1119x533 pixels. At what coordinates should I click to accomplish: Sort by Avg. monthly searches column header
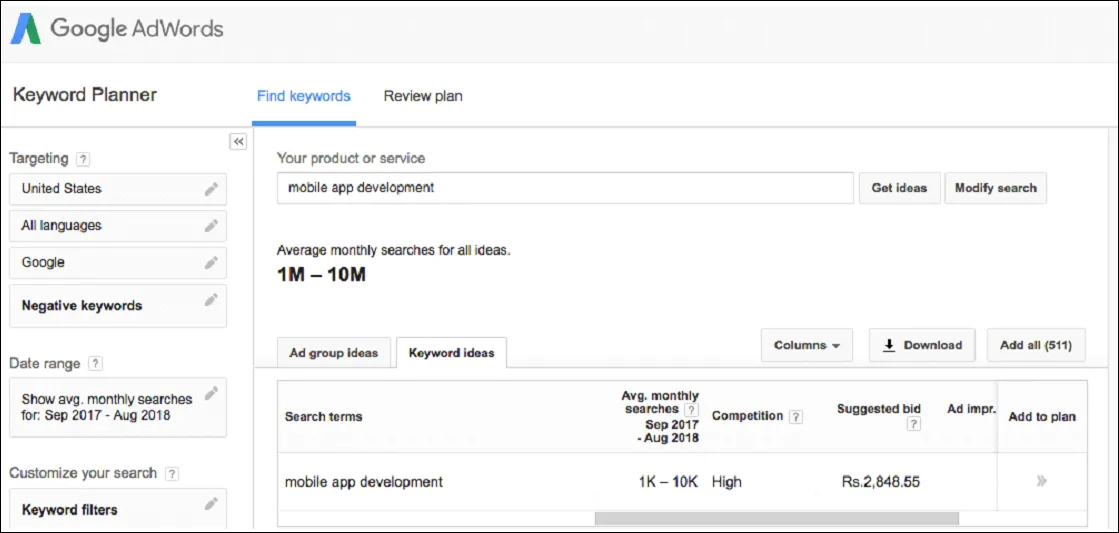(660, 417)
